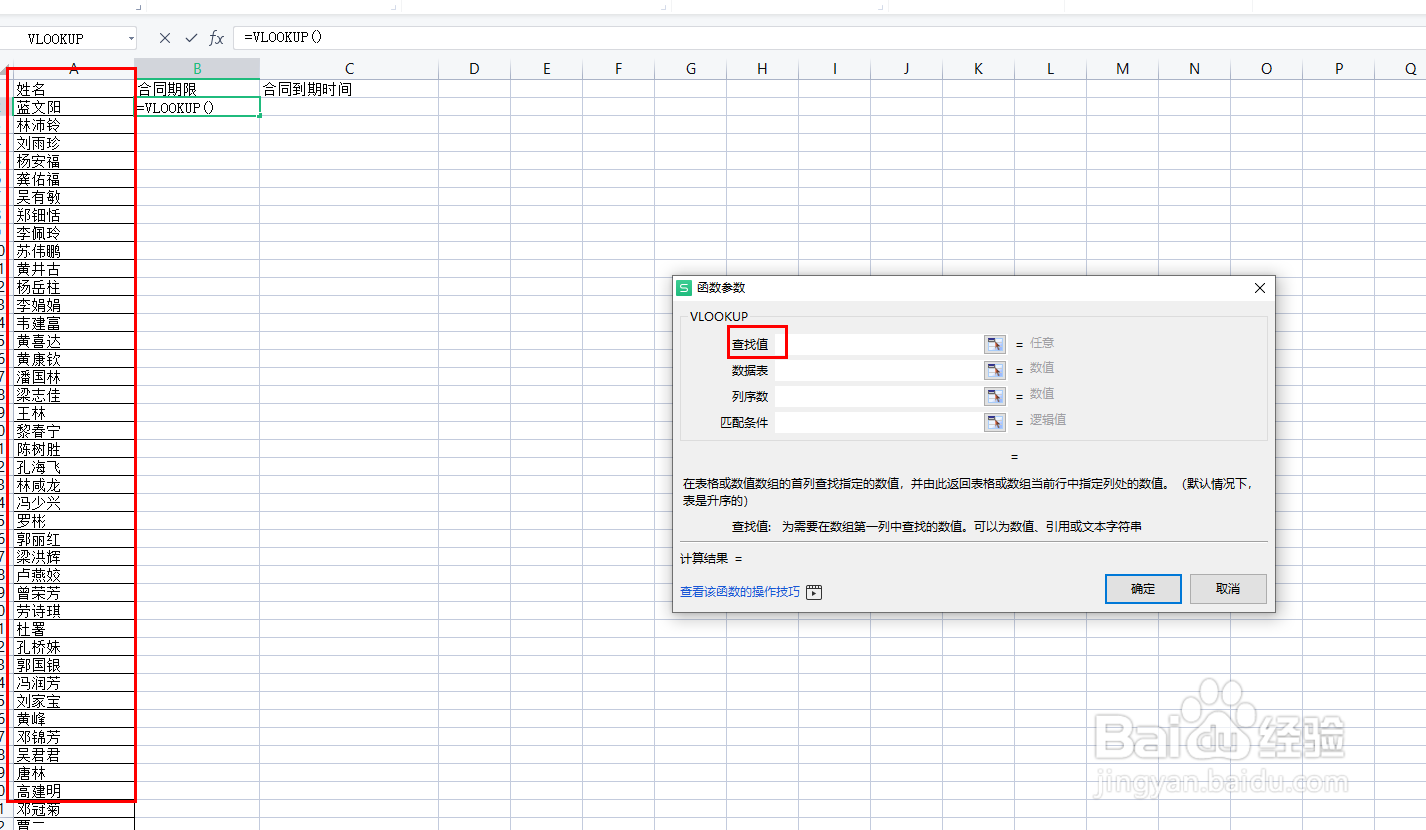Select the cell with name 罗彬

(73, 521)
